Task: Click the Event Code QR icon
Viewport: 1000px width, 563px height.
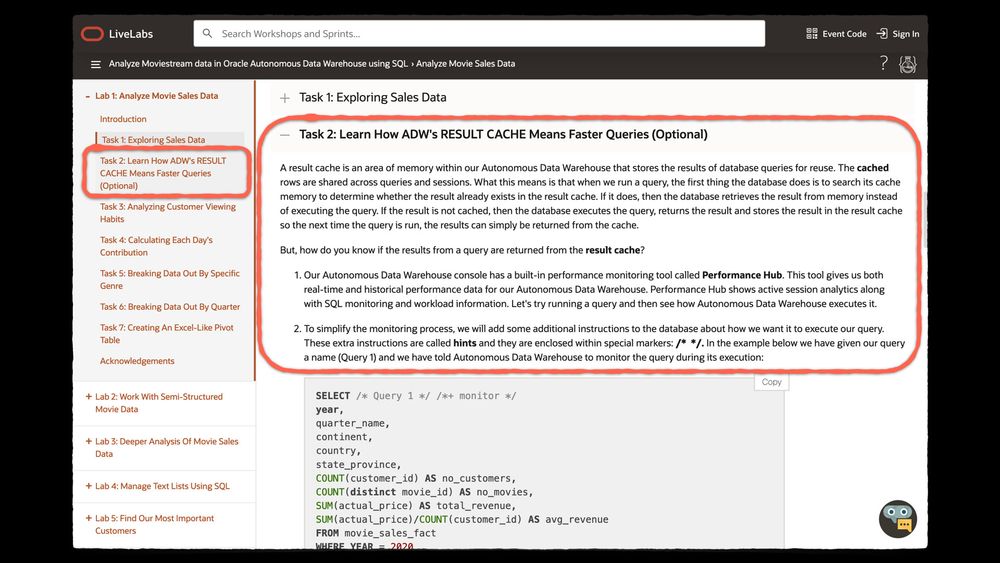Action: [x=812, y=34]
